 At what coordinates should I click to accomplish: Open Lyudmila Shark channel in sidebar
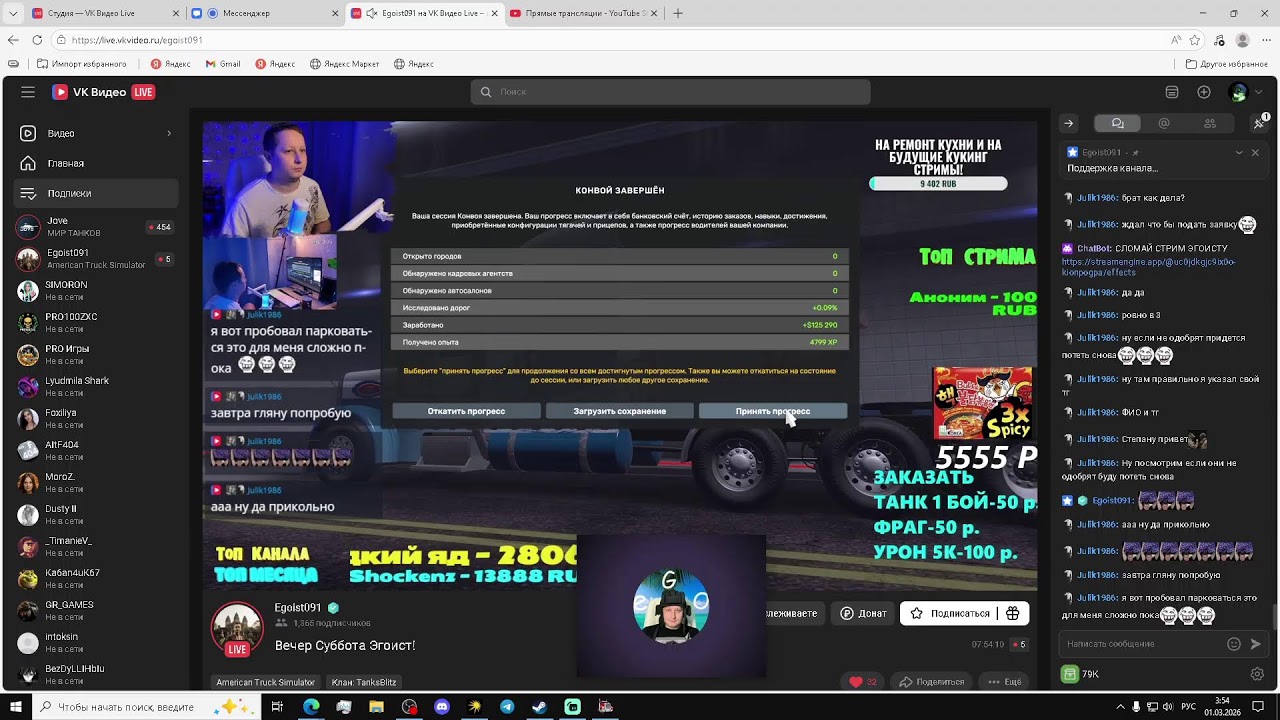coord(98,387)
